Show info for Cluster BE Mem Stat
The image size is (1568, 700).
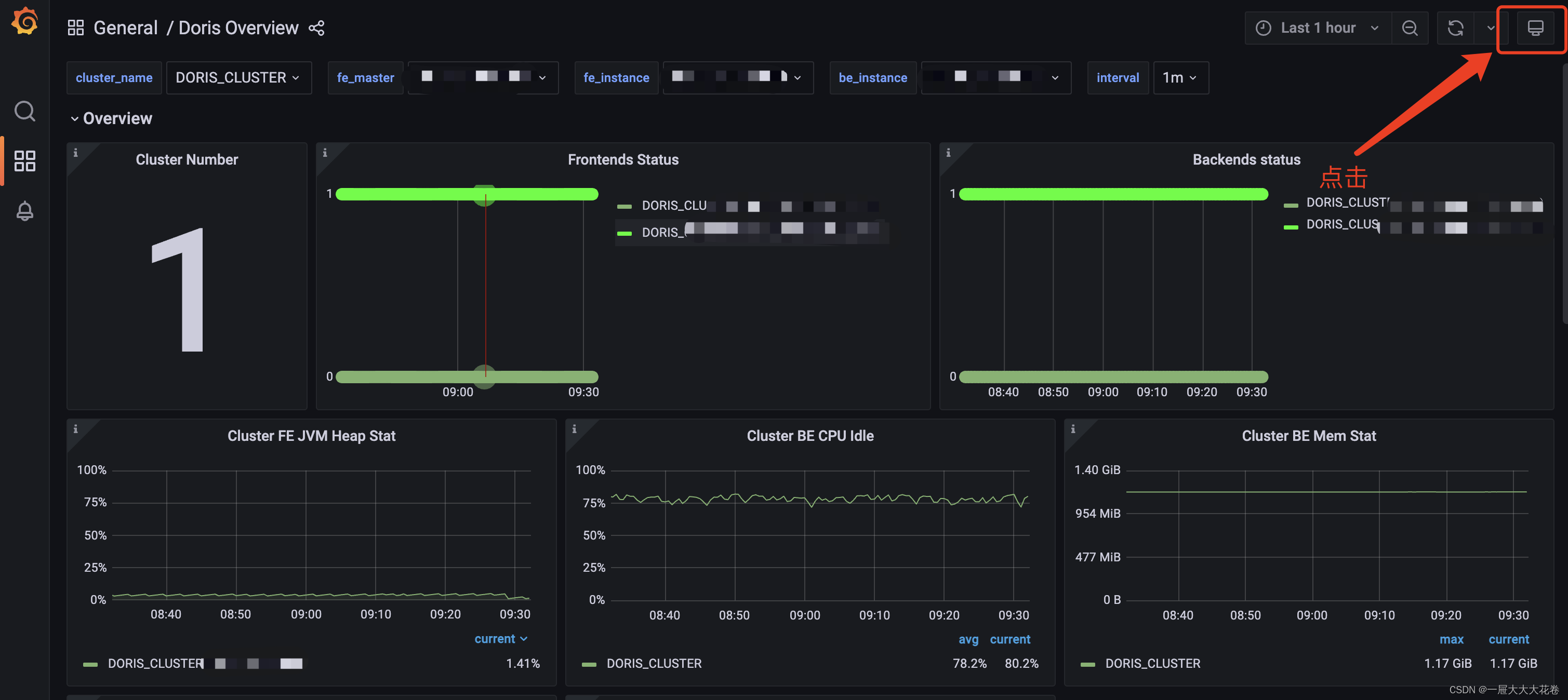tap(1073, 429)
